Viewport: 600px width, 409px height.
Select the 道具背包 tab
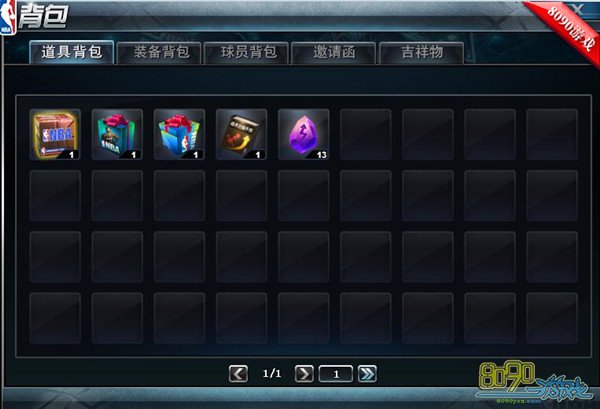pos(72,52)
